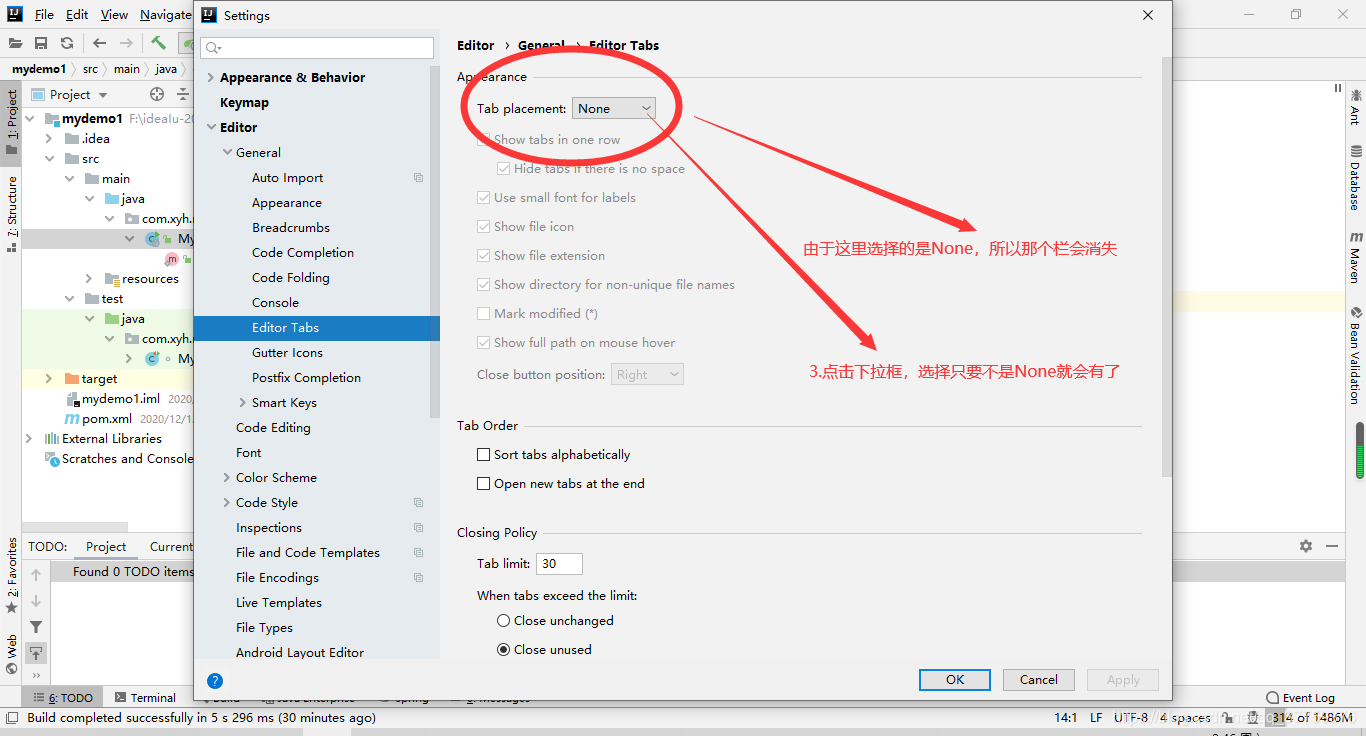Expand Appearance & Behavior settings section
Screen dimensions: 1366x736
pos(210,78)
